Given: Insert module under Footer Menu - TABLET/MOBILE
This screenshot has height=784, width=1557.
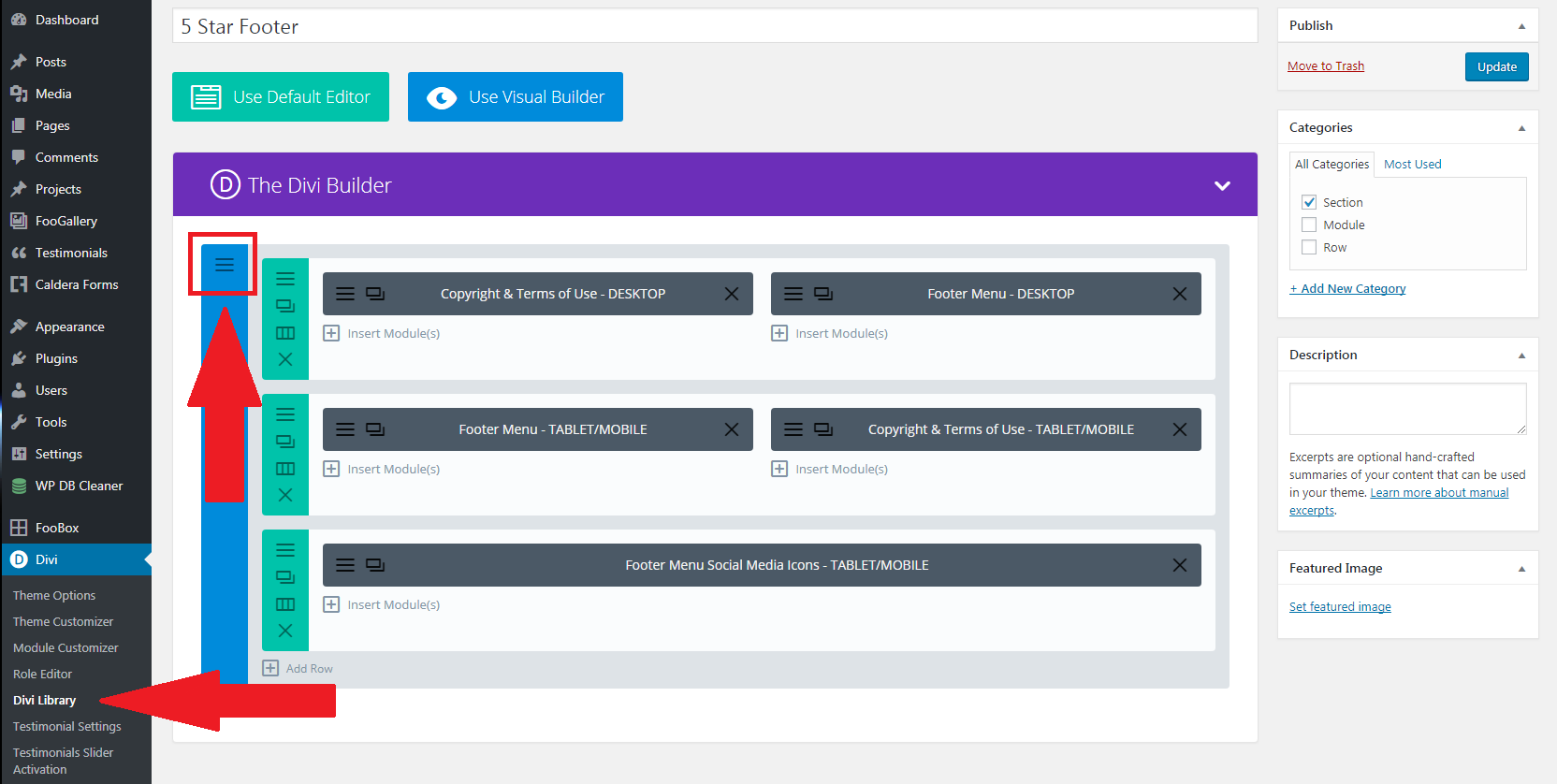Looking at the screenshot, I should (382, 469).
